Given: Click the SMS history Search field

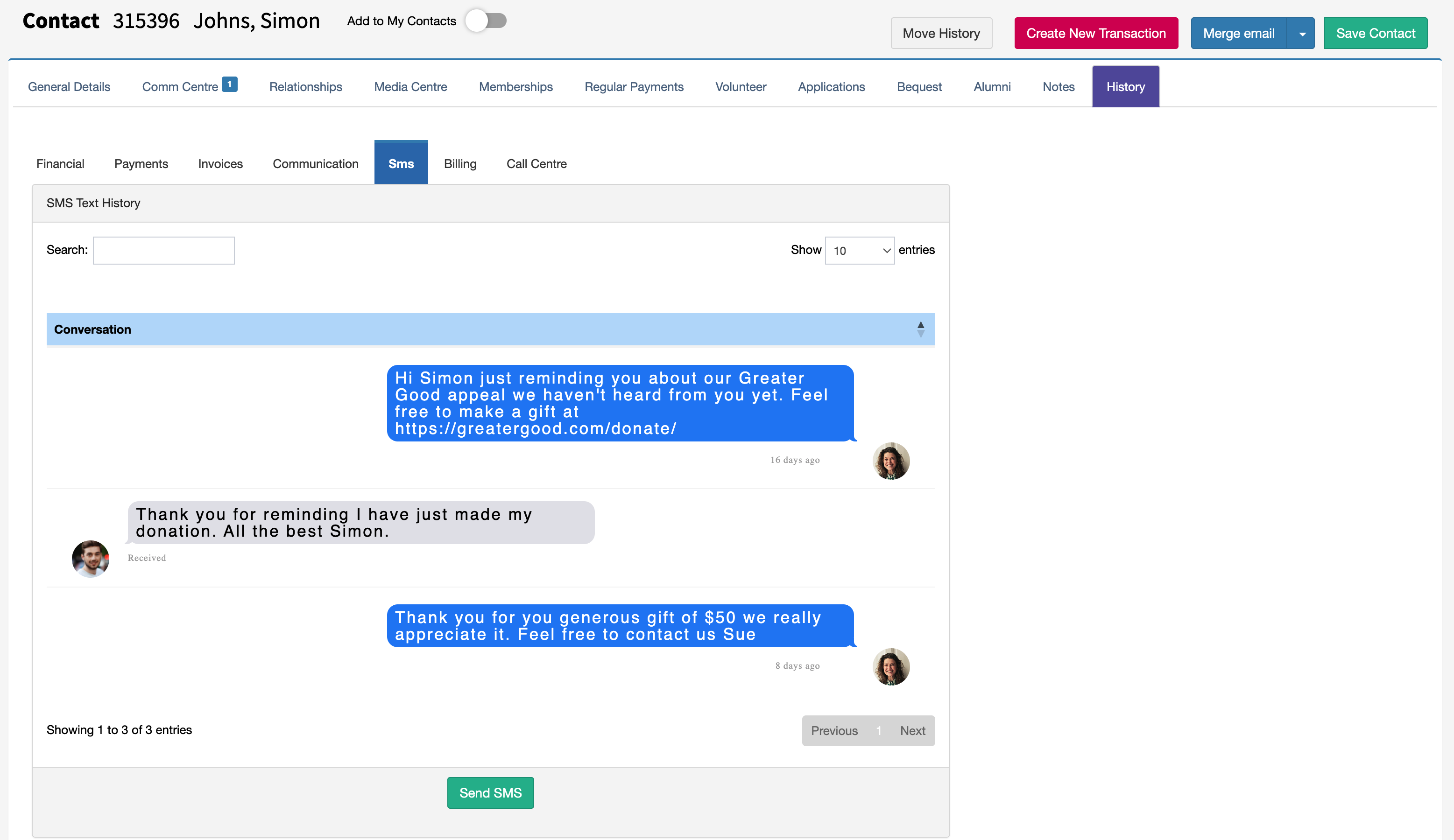Looking at the screenshot, I should tap(164, 250).
